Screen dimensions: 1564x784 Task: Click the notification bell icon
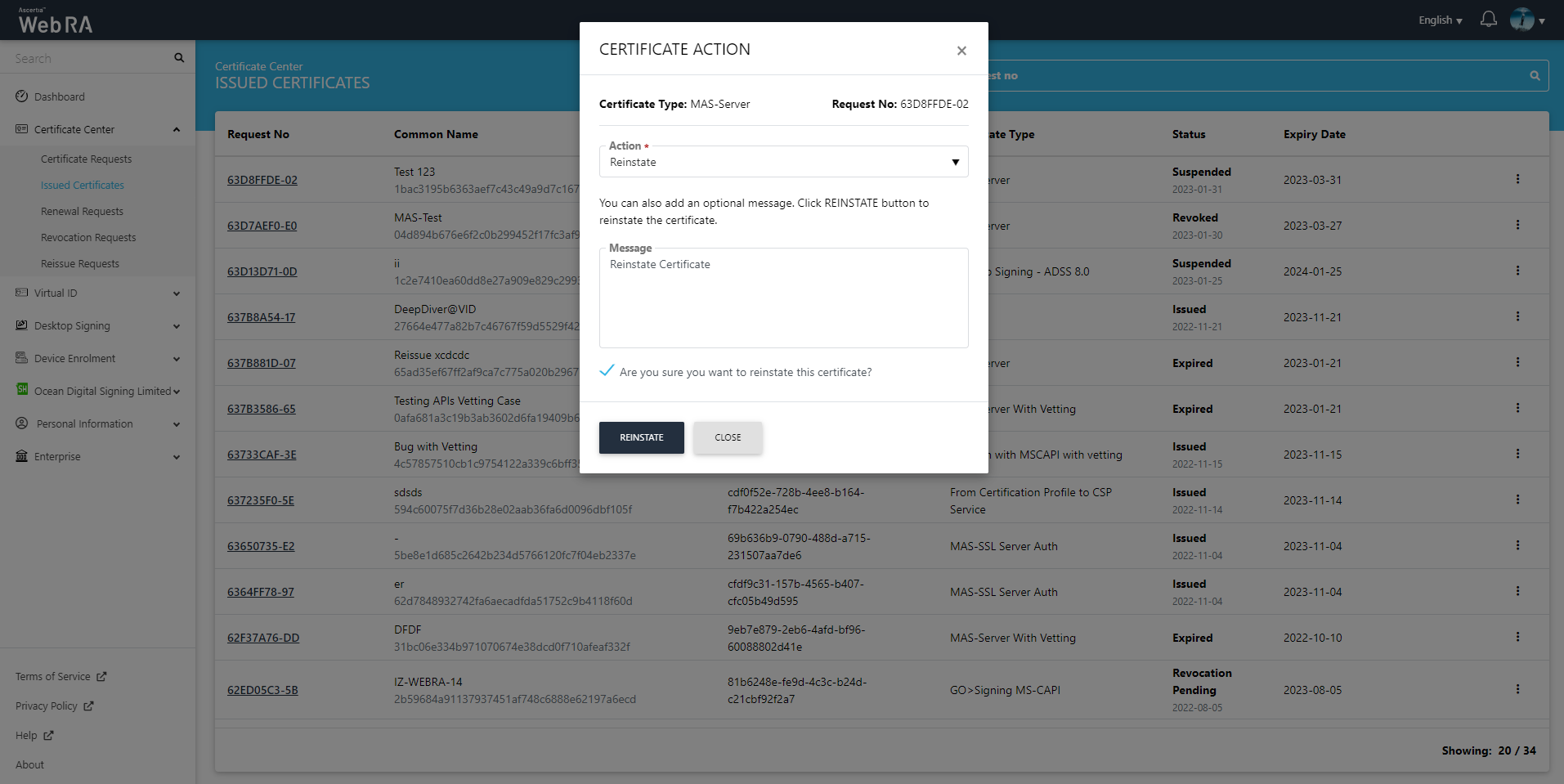click(x=1488, y=20)
